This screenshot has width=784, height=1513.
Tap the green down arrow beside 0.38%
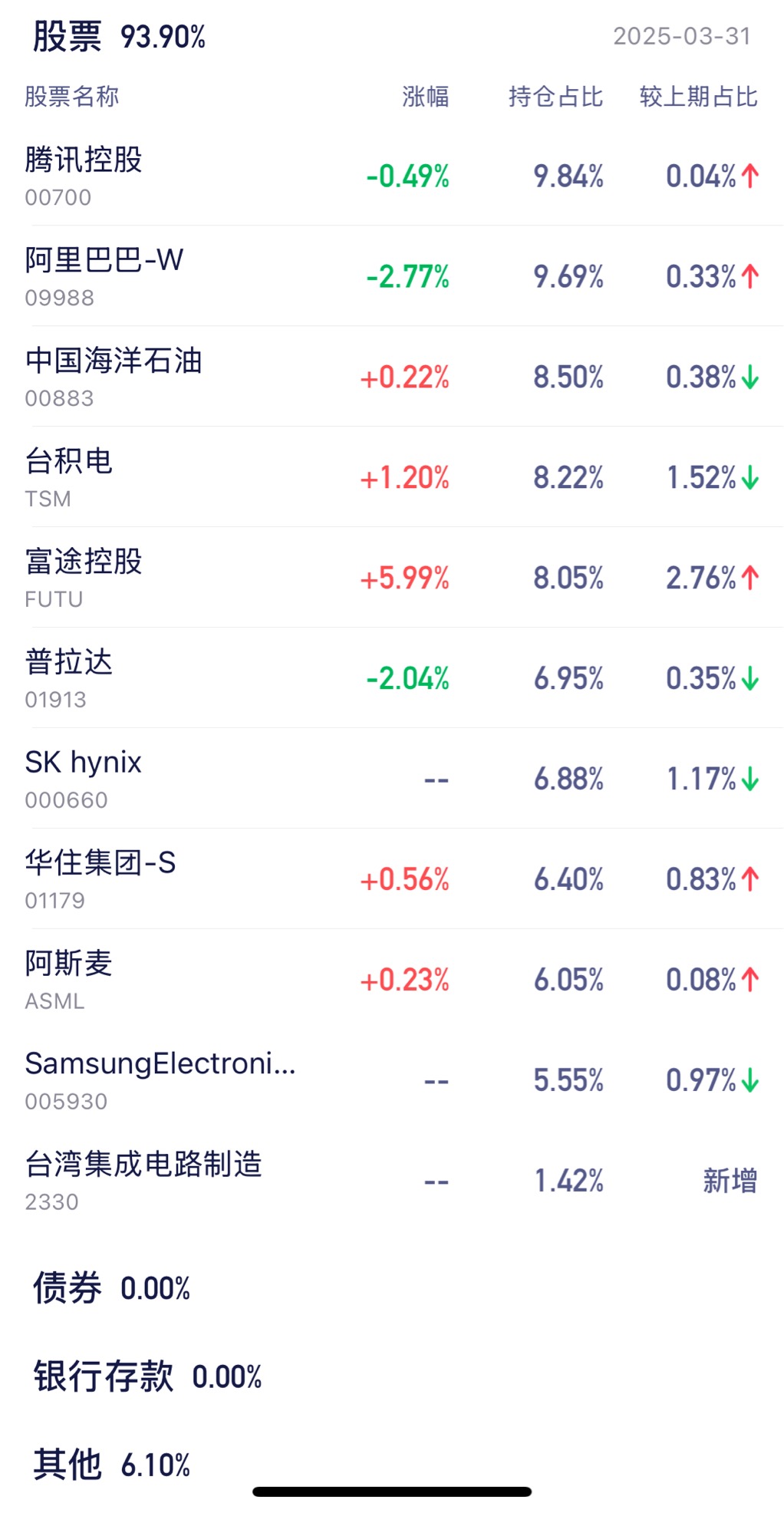coord(750,377)
